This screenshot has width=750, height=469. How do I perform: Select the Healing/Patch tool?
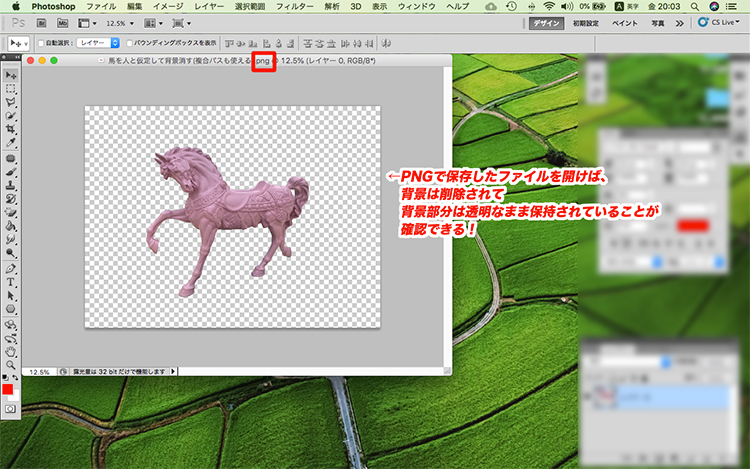click(x=11, y=158)
